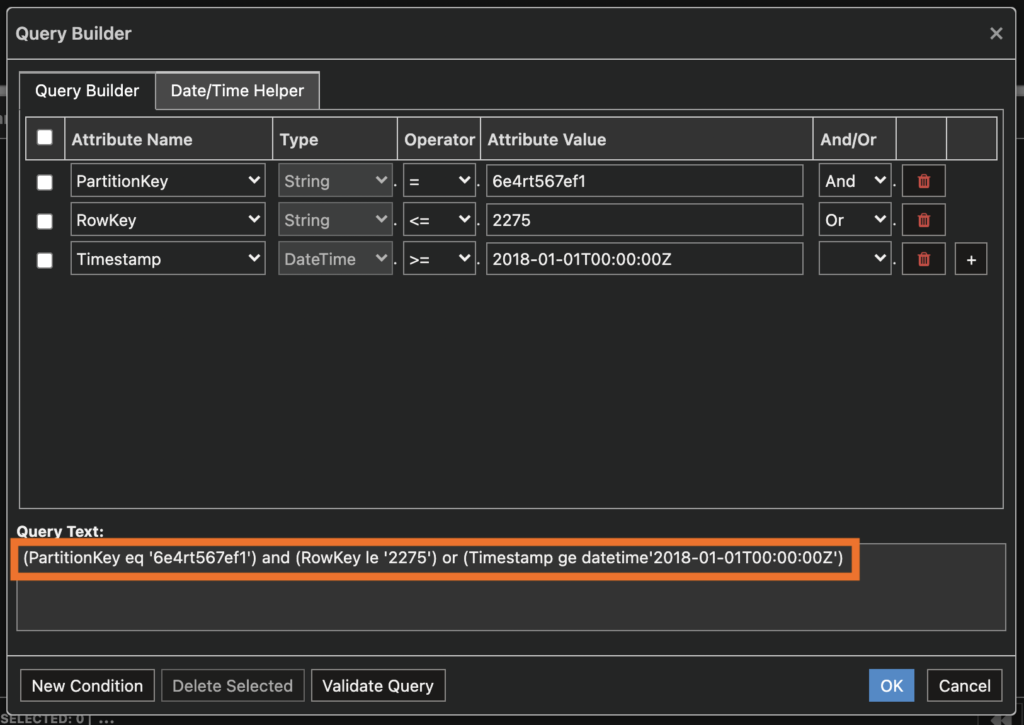Check the Timestamp condition checkbox
Image resolution: width=1024 pixels, height=725 pixels.
45,258
